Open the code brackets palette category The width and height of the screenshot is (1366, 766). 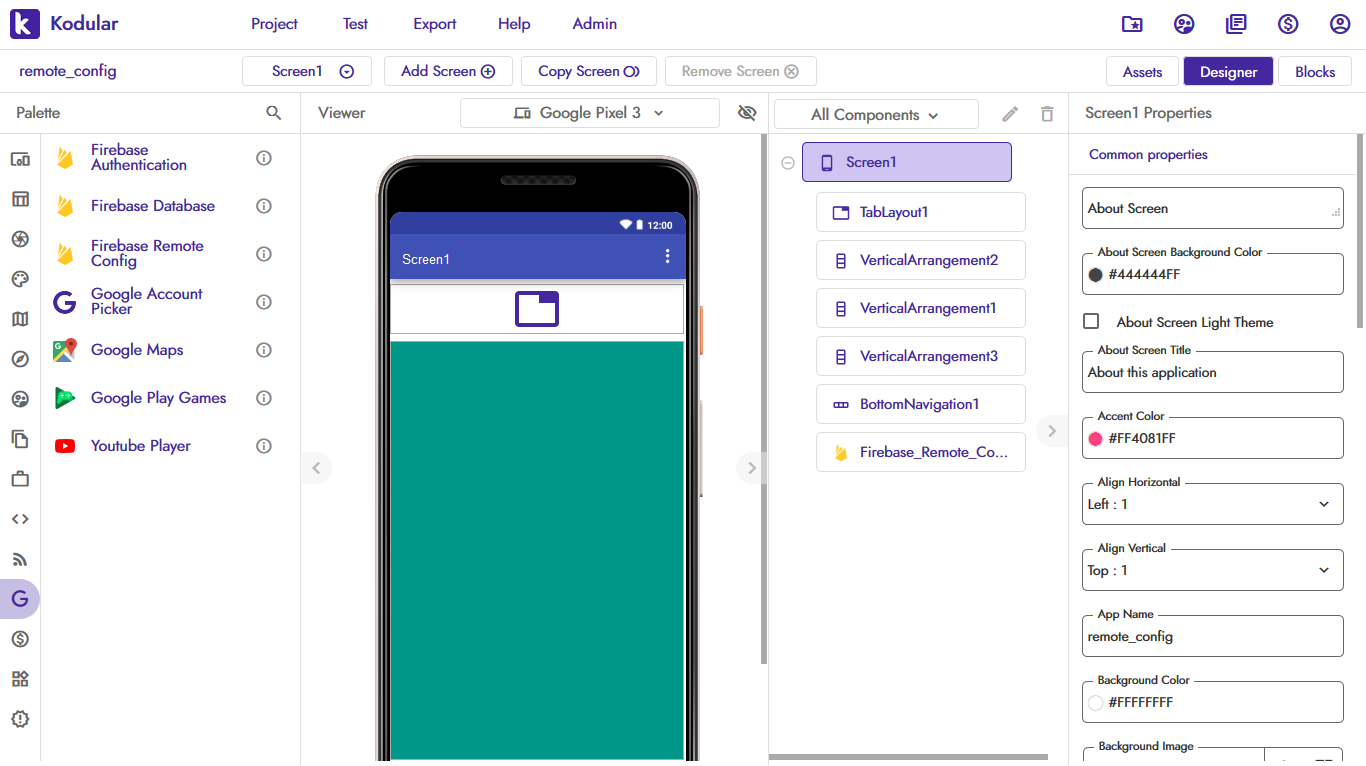click(x=20, y=519)
